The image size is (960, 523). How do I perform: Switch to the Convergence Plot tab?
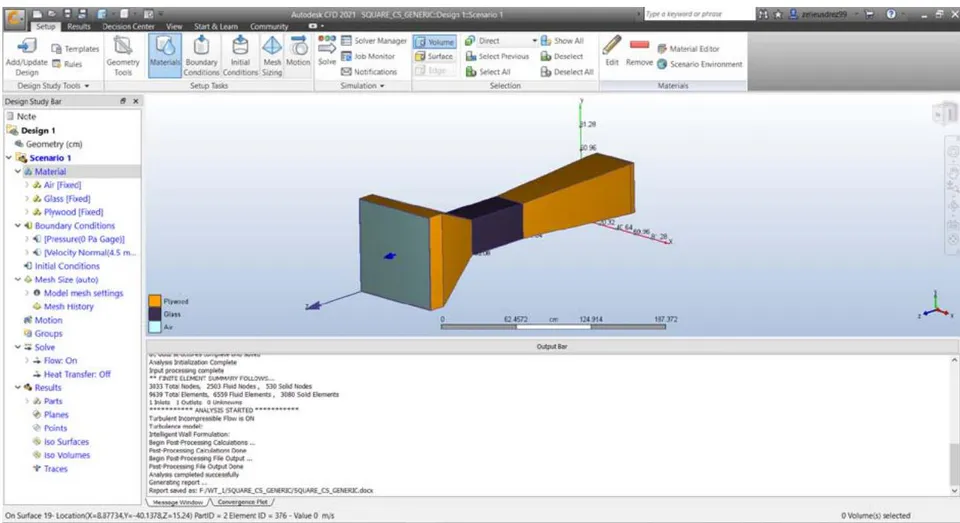coord(242,502)
